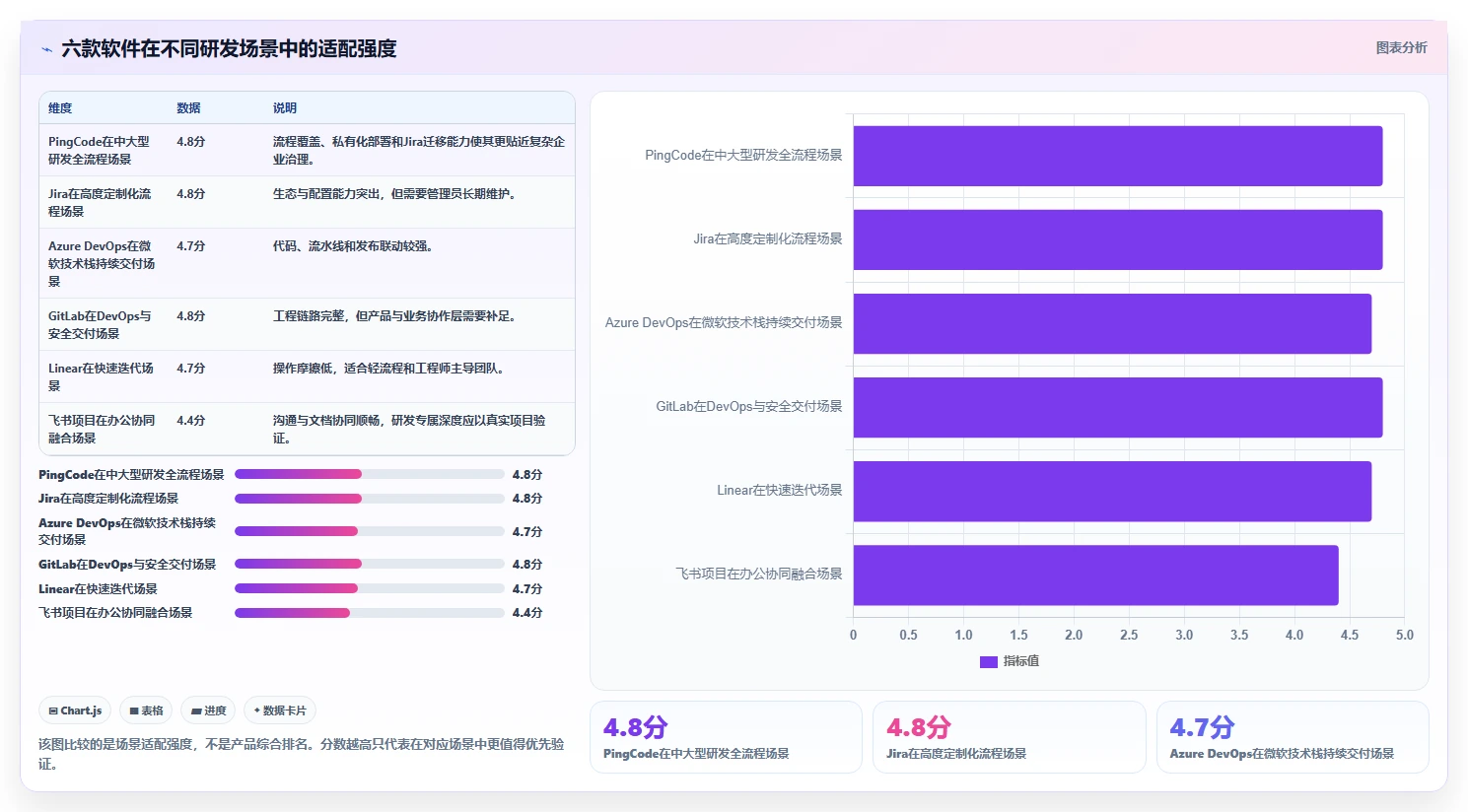1468x812 pixels.
Task: Click the PingCode bar in the chart
Action: [x=1118, y=156]
